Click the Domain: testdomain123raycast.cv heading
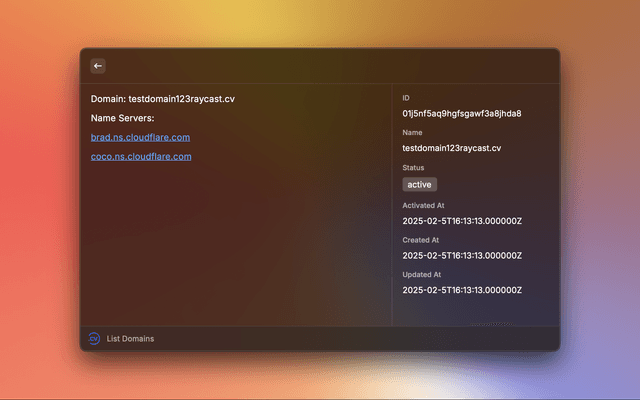 click(163, 99)
